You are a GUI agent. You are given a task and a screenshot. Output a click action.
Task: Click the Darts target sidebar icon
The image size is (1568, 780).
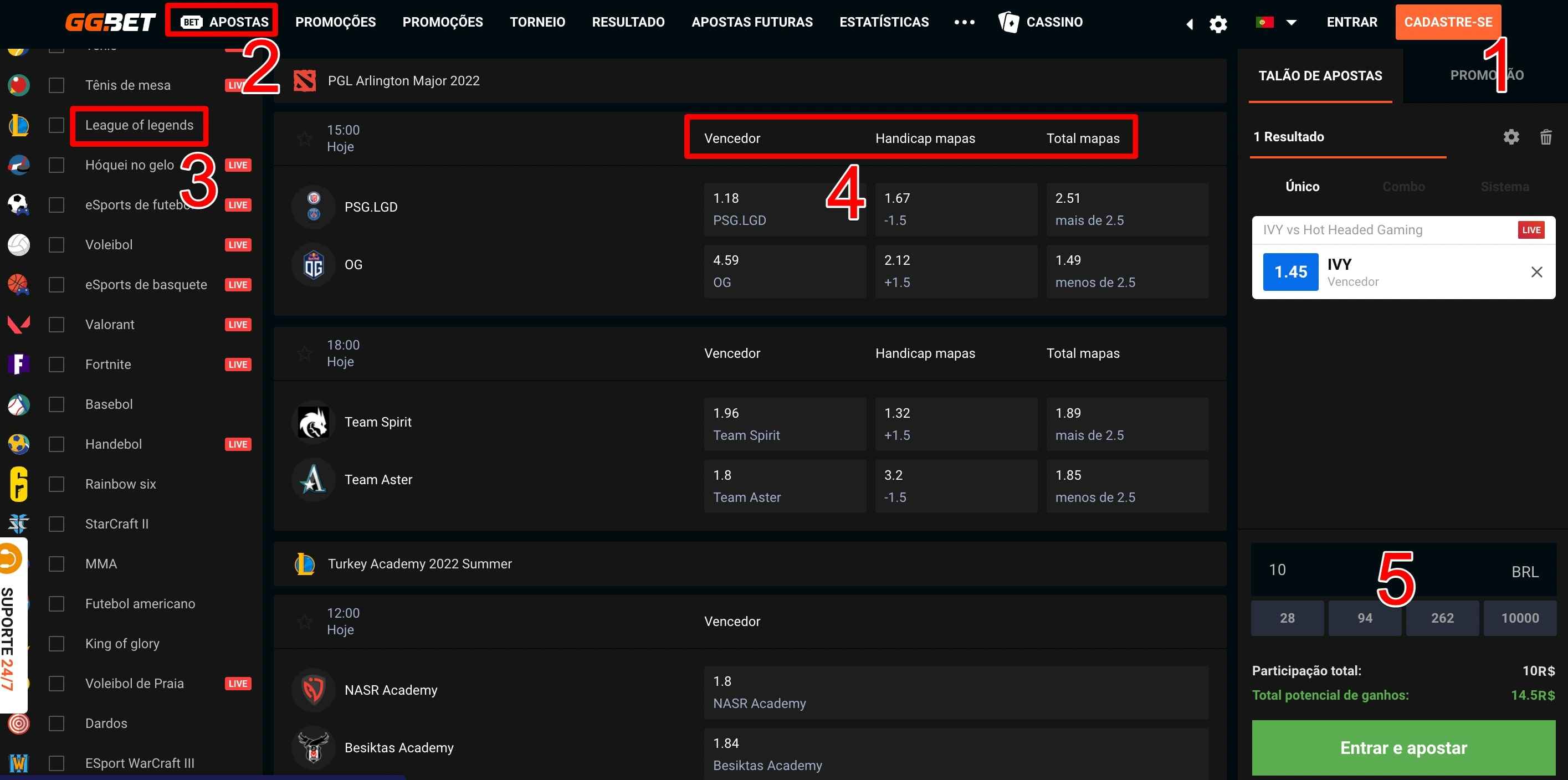(x=18, y=723)
